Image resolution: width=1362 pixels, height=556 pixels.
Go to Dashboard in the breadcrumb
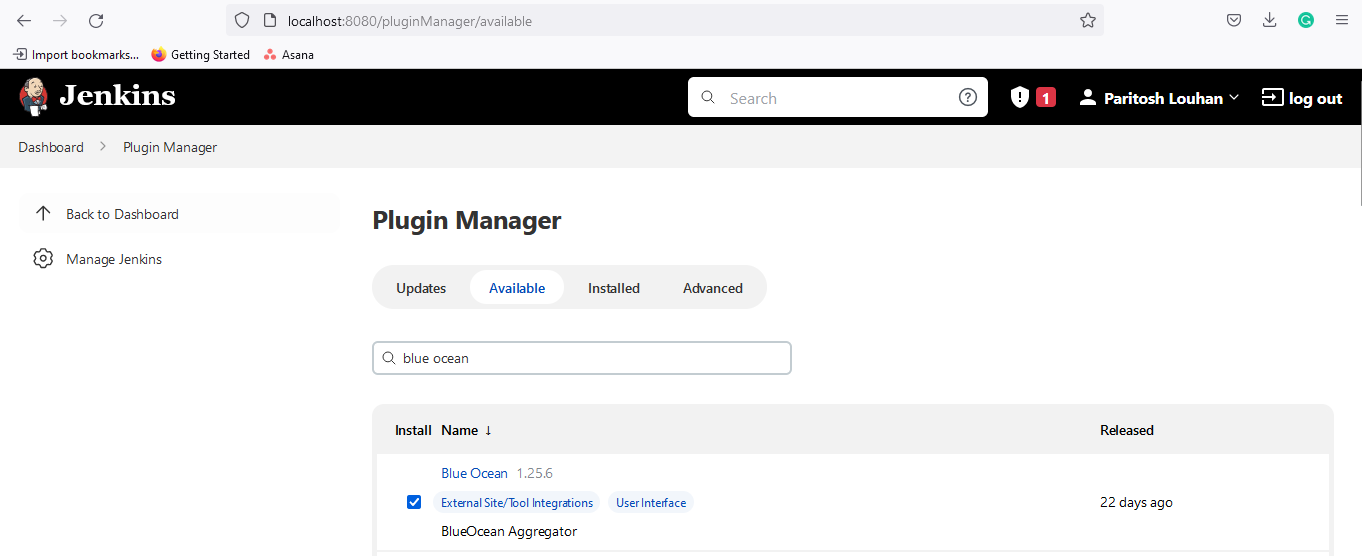click(x=51, y=147)
